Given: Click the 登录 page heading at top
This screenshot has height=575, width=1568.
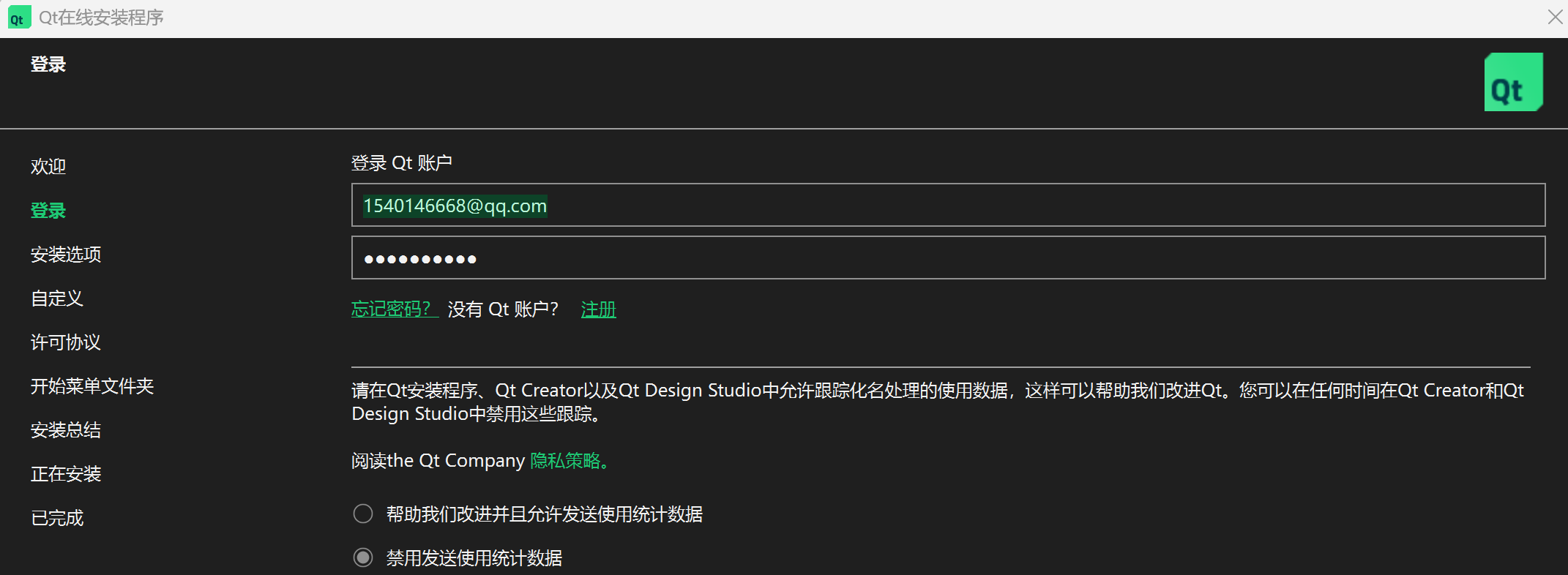Looking at the screenshot, I should tap(48, 64).
